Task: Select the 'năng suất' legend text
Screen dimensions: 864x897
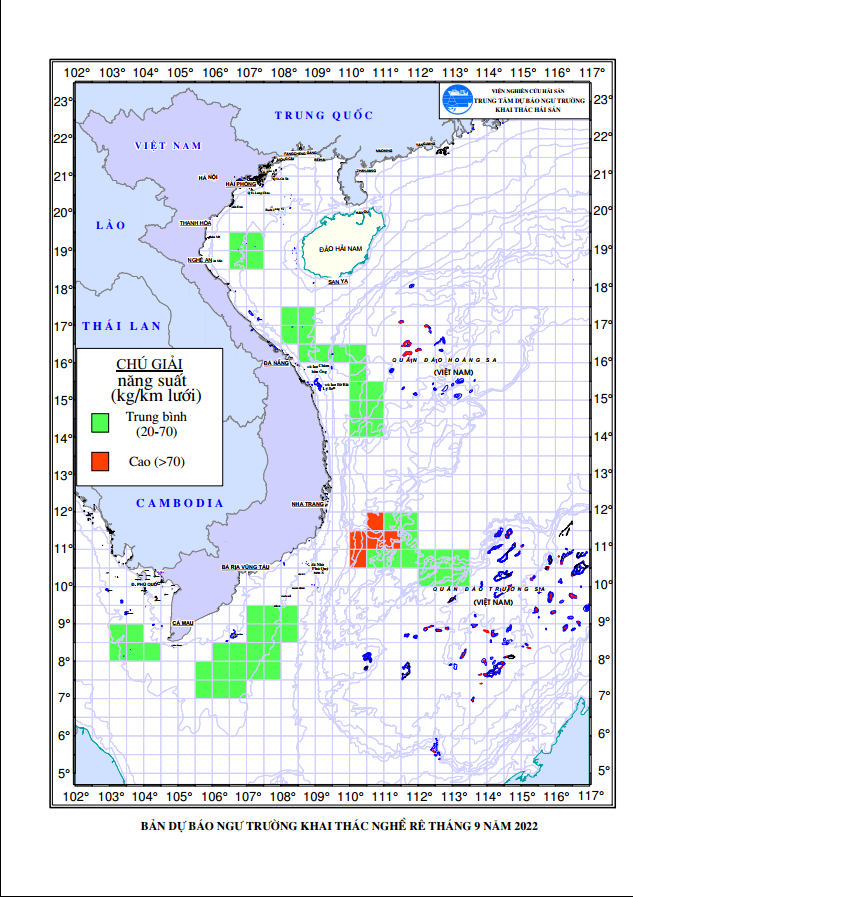Action: [x=152, y=380]
